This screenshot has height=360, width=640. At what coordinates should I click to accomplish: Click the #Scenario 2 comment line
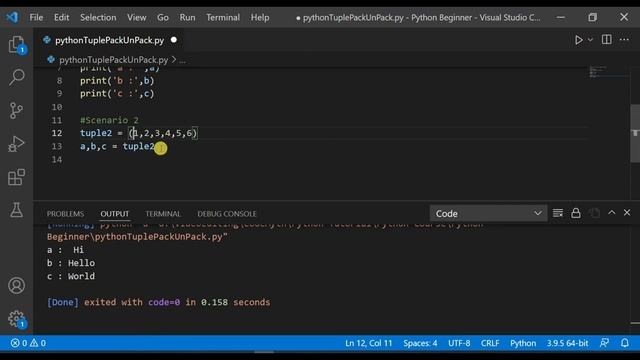(109, 120)
